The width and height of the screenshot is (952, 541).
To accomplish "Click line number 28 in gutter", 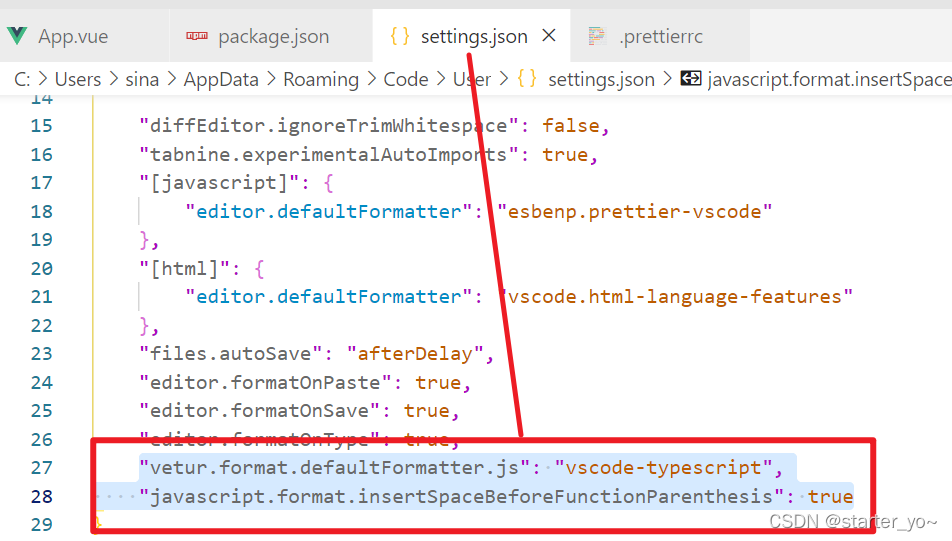I will coord(41,497).
